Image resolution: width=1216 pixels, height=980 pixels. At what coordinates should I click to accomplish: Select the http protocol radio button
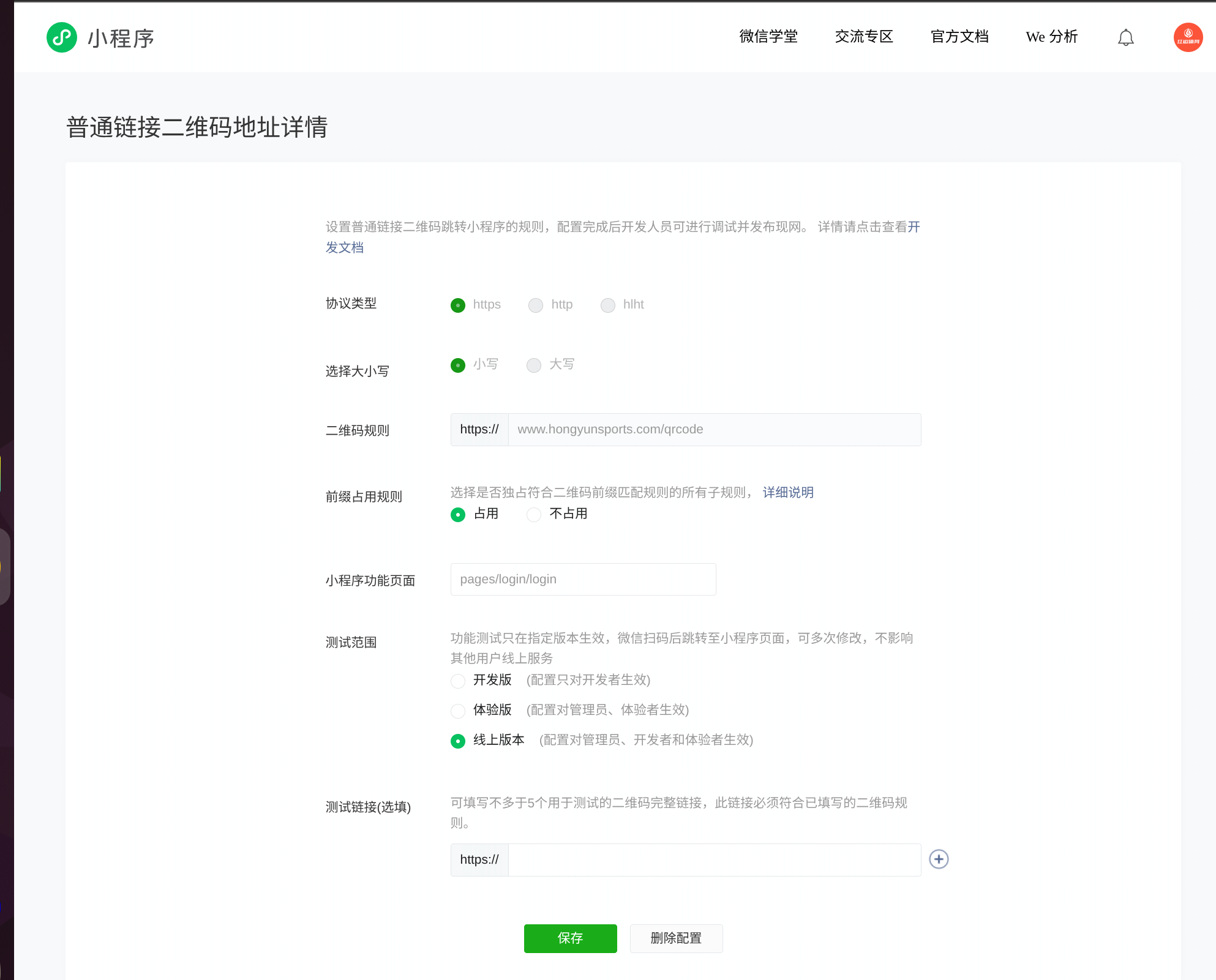pos(536,305)
